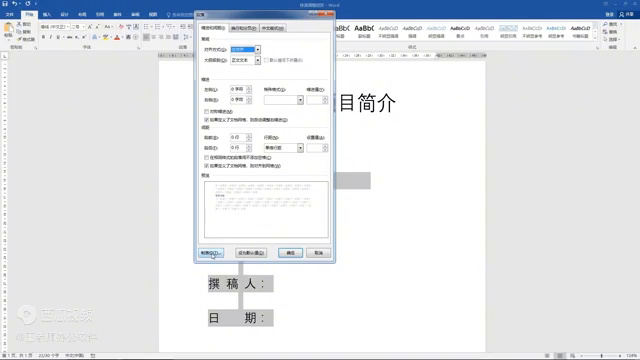Decrease font size with shrink icon
This screenshot has height=360, width=640.
[x=97, y=27]
